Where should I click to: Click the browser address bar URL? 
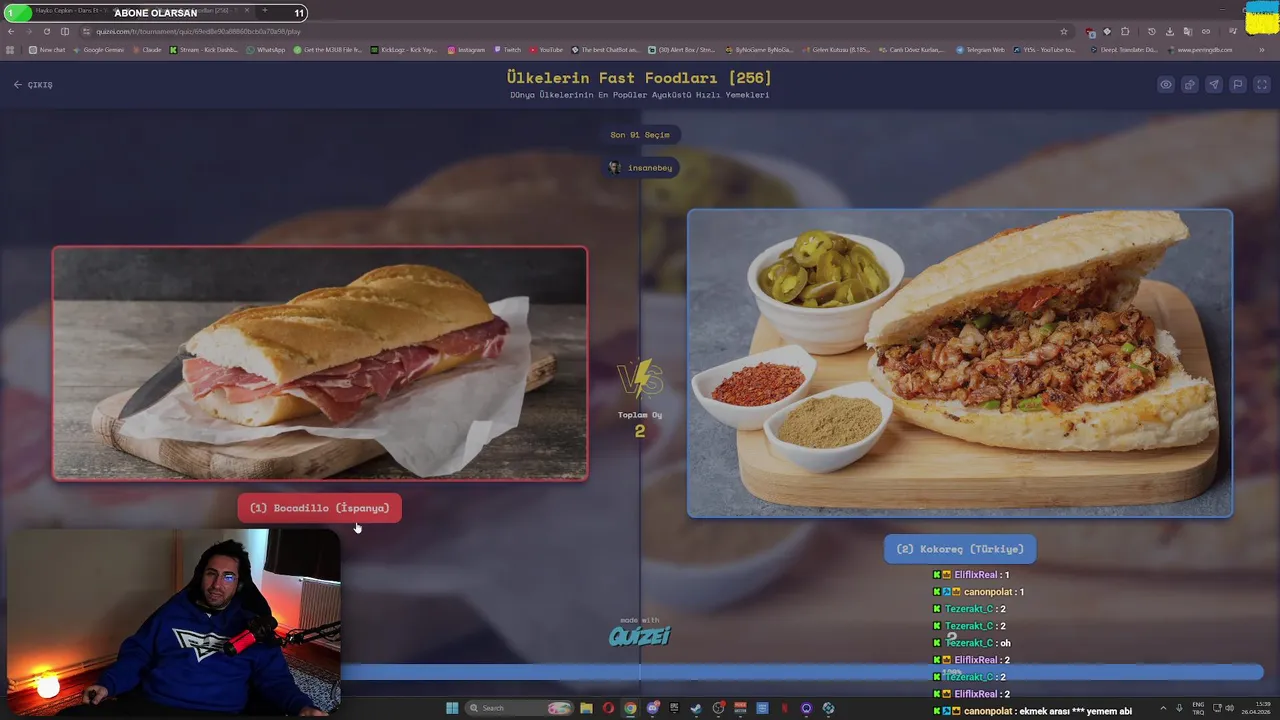tap(198, 31)
